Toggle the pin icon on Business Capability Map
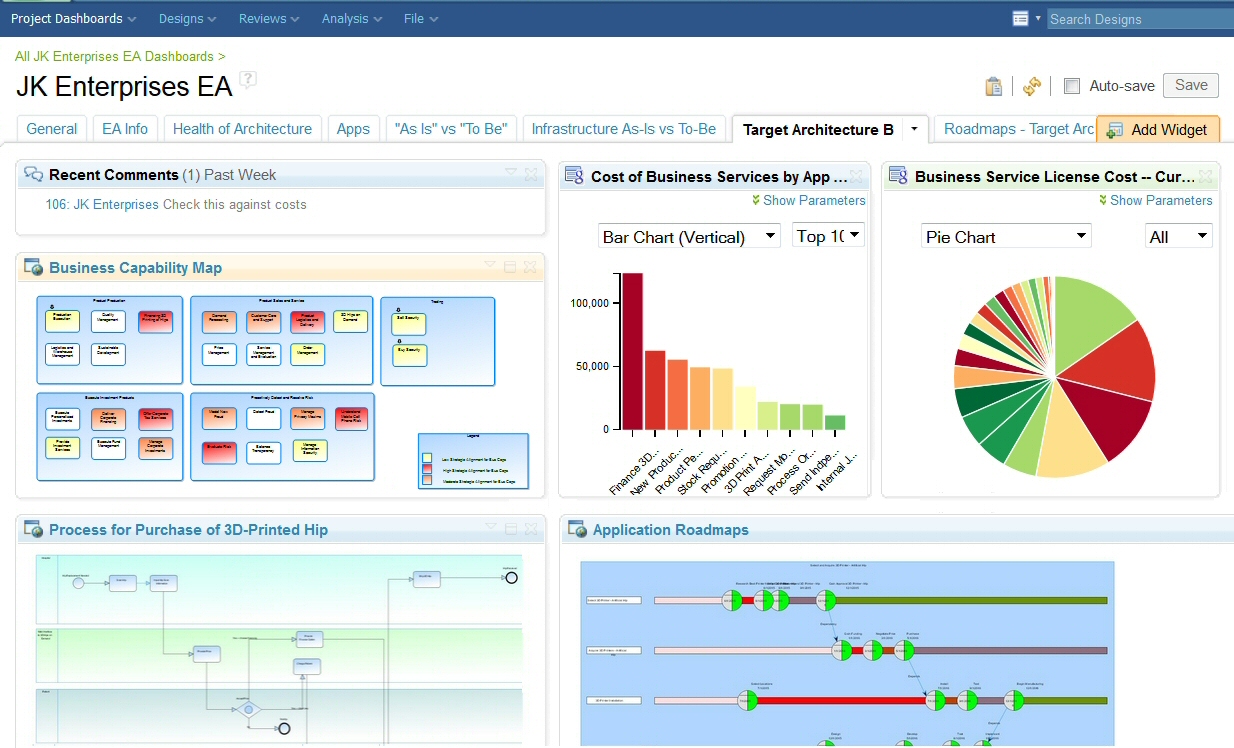The image size is (1234, 748). pyautogui.click(x=510, y=266)
